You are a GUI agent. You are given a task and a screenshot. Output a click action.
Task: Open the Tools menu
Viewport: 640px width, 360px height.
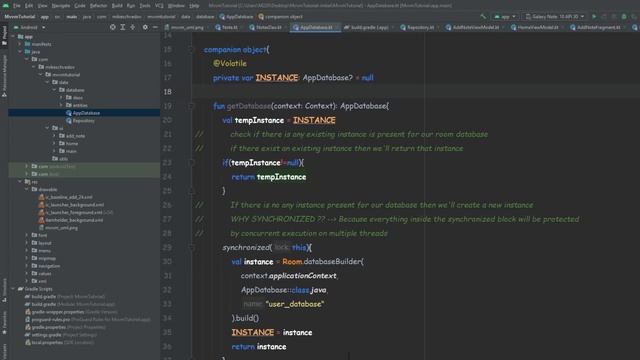[145, 6]
